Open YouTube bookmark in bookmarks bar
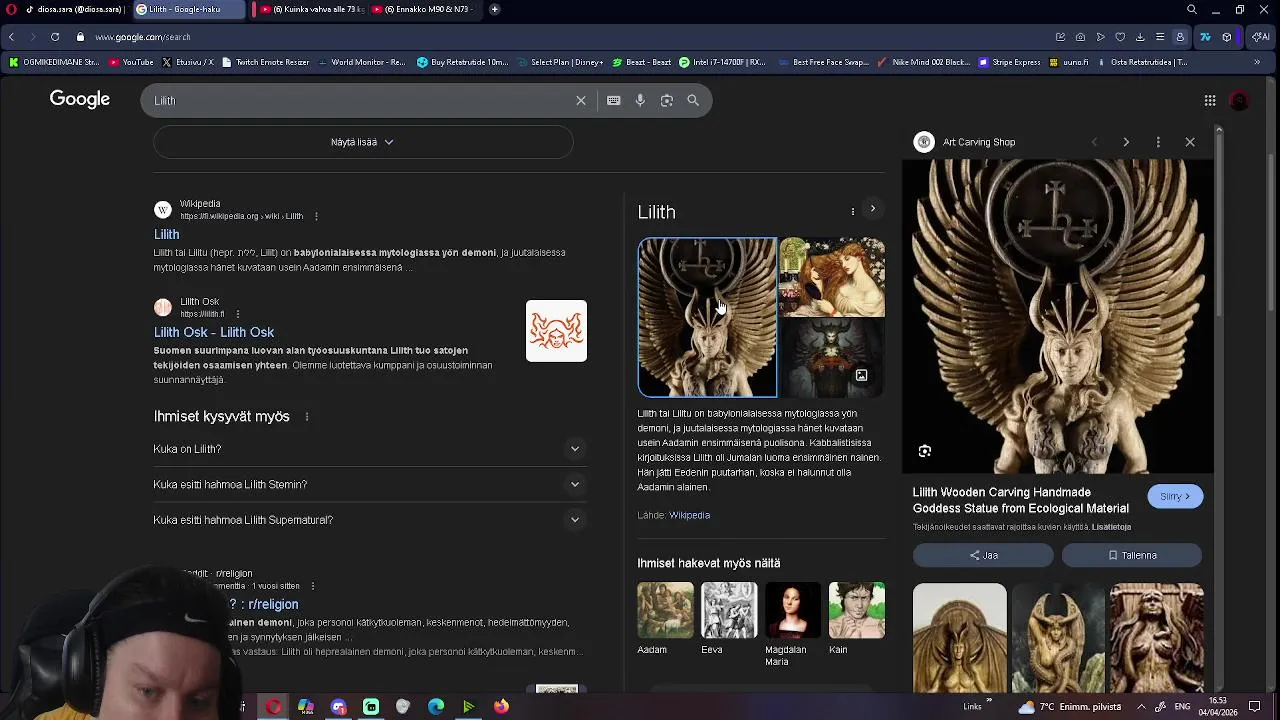Screen dimensions: 1280x720 (x=131, y=62)
